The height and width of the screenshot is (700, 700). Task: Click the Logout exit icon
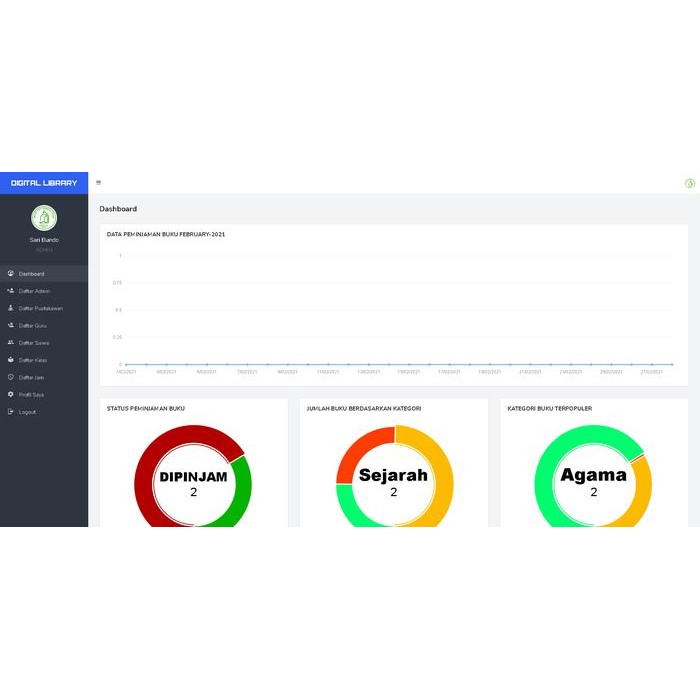[x=10, y=412]
